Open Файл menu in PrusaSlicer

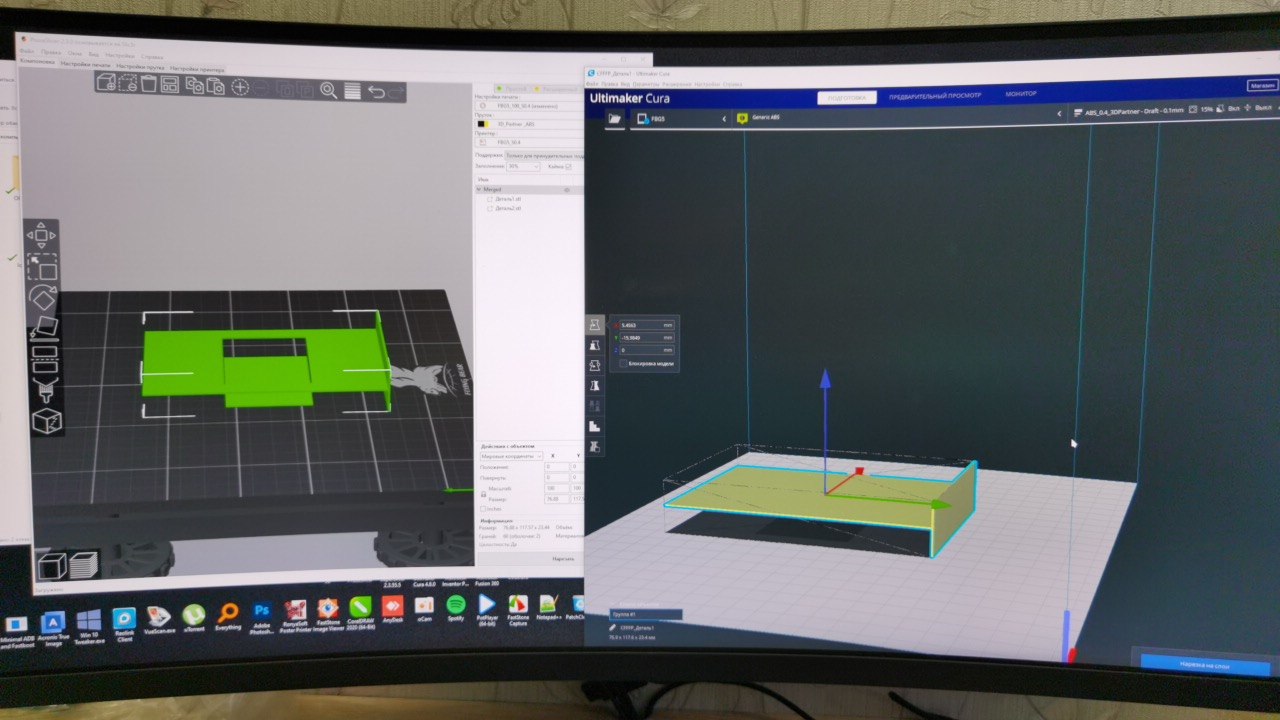pos(27,52)
